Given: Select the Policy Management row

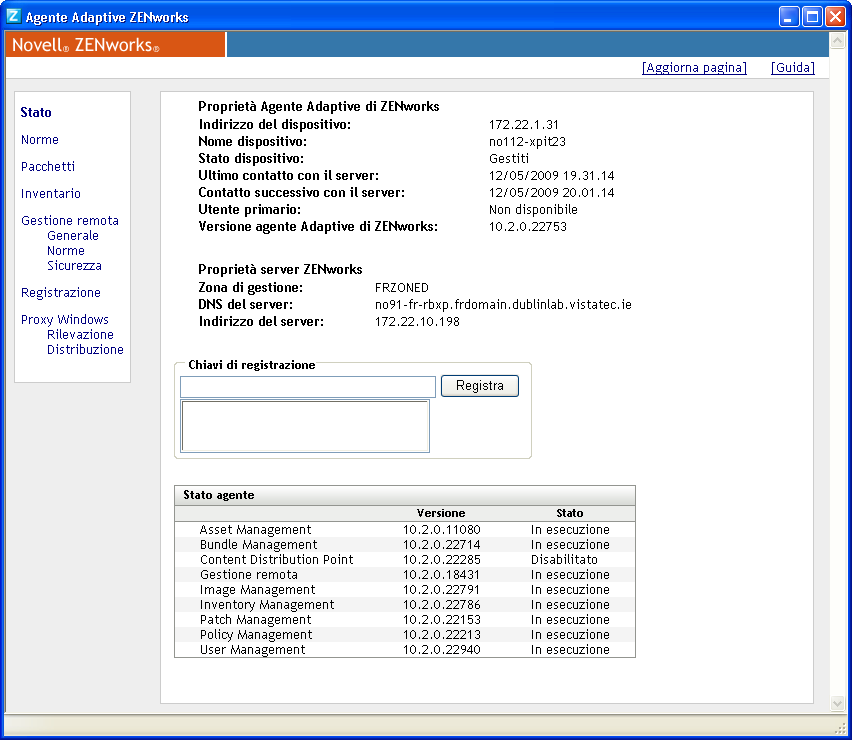Looking at the screenshot, I should pos(405,635).
